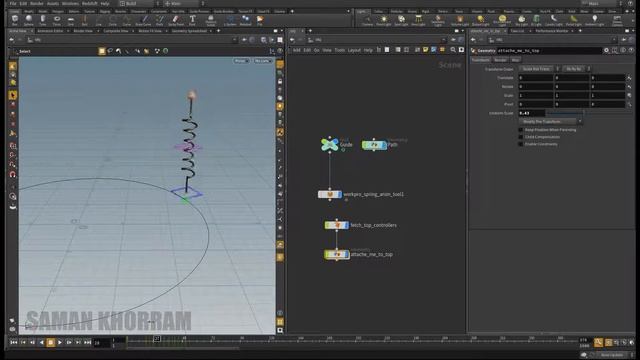Toggle Enable Constraints checkbox

click(x=520, y=144)
